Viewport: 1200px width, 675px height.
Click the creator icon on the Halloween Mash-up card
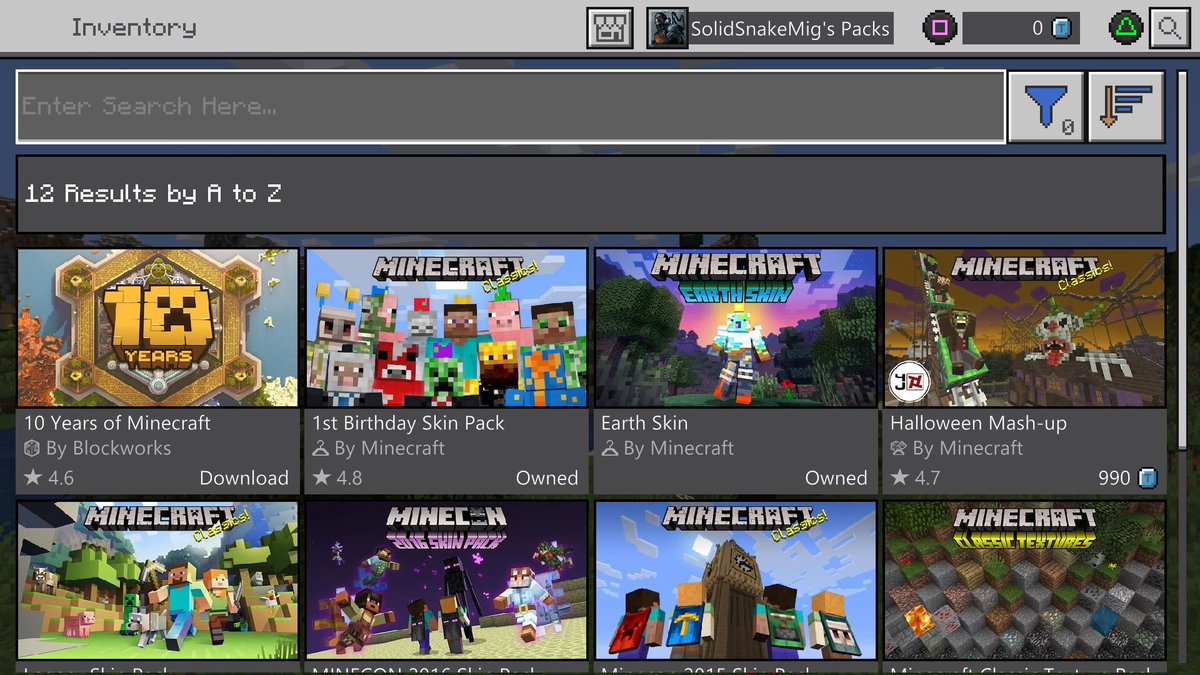[899, 449]
